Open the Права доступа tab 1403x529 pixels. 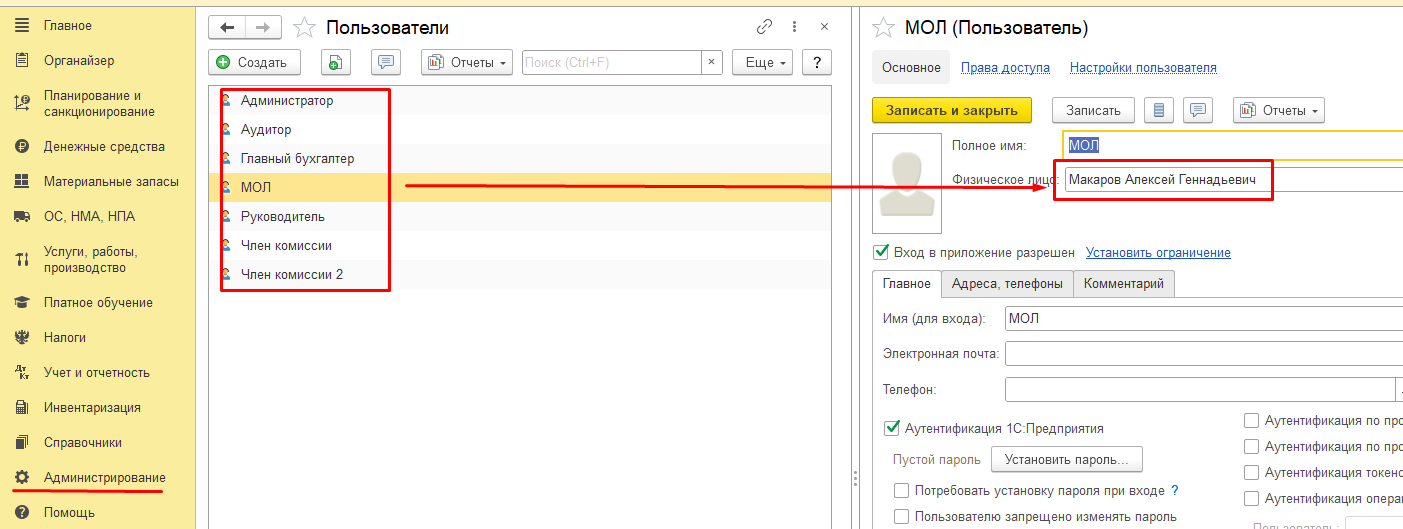point(1005,68)
